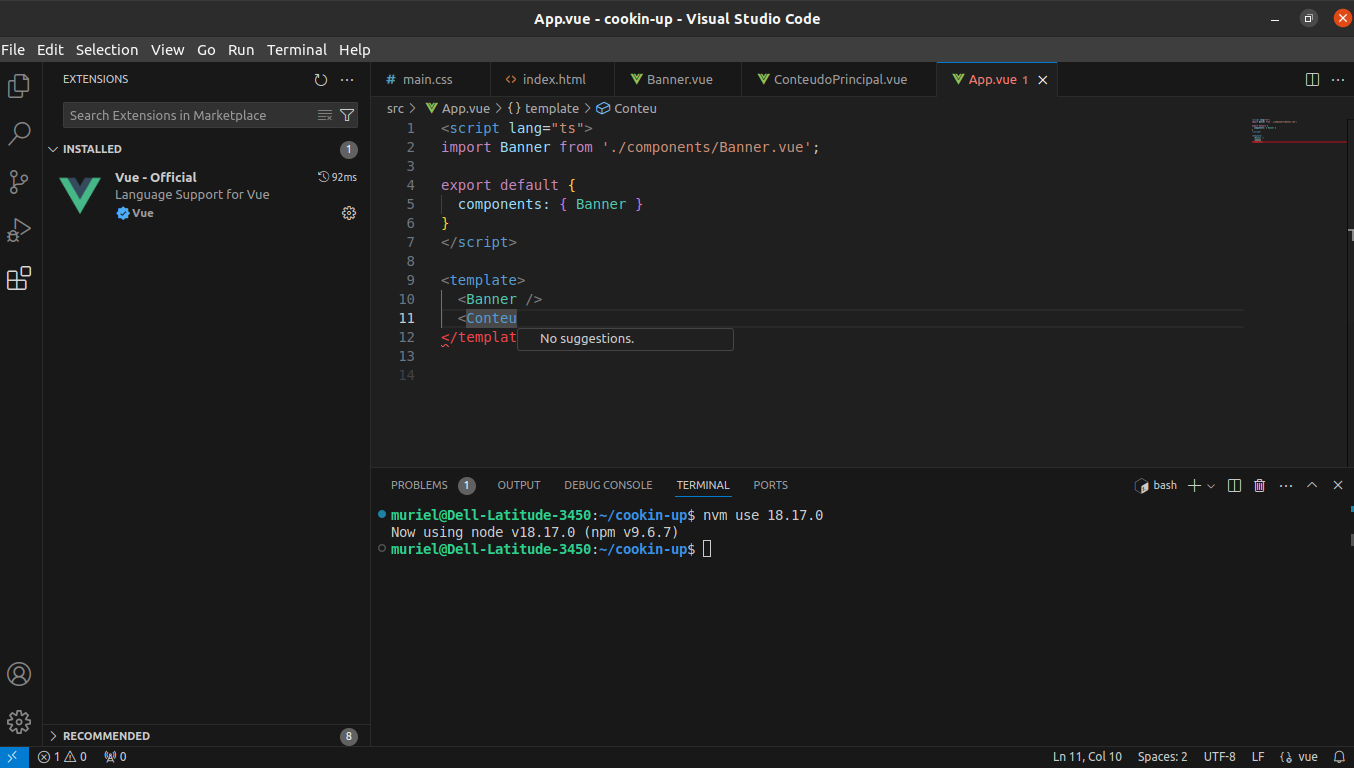Click the 92ms activation time label
This screenshot has width=1354, height=768.
338,177
